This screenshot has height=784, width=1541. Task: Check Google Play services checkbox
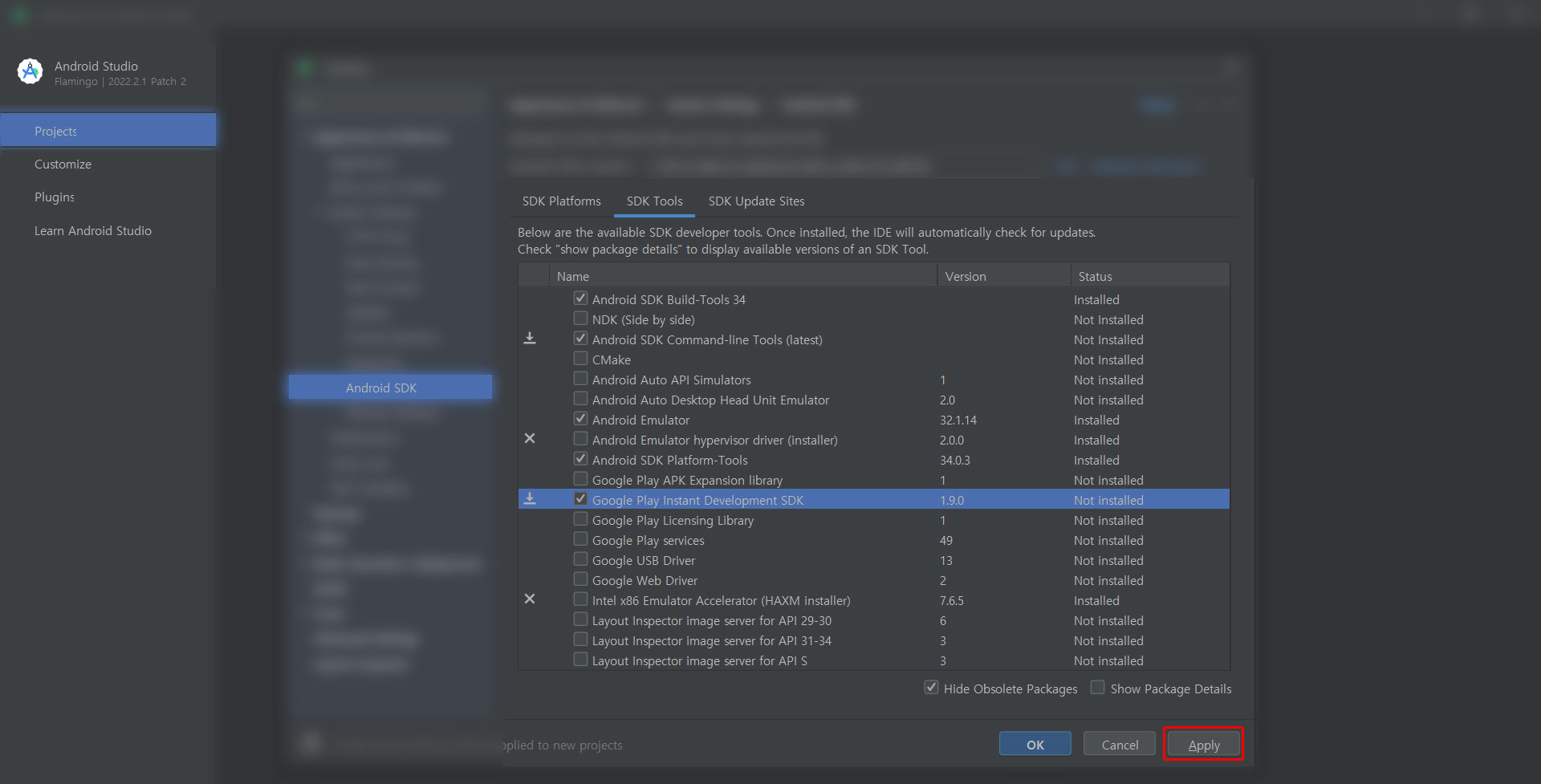tap(580, 539)
